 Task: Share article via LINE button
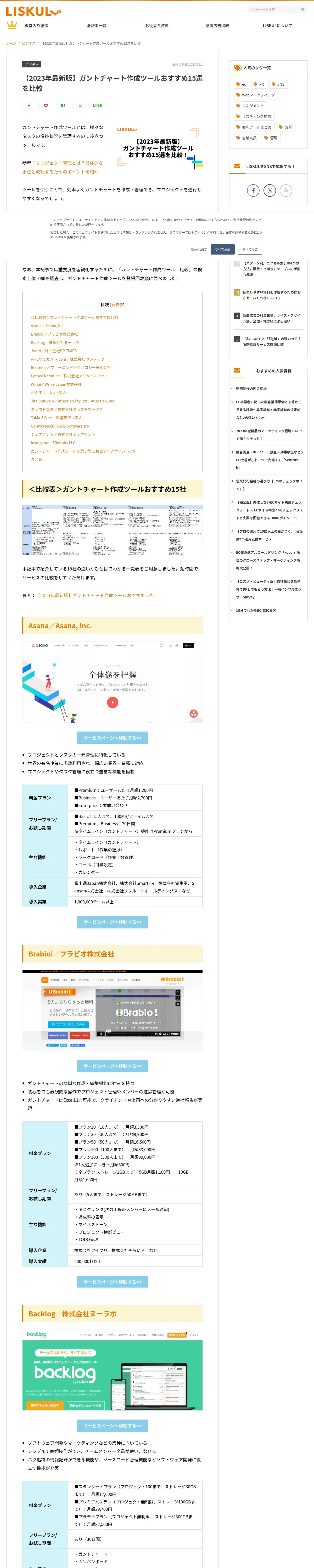coord(97,105)
